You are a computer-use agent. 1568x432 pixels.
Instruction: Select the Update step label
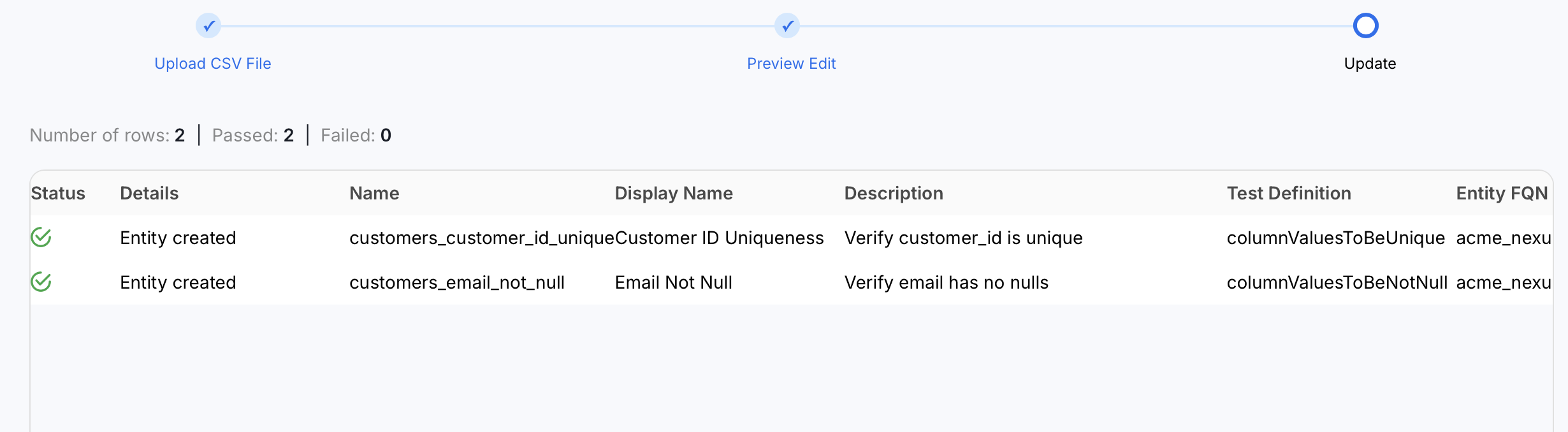click(x=1370, y=64)
